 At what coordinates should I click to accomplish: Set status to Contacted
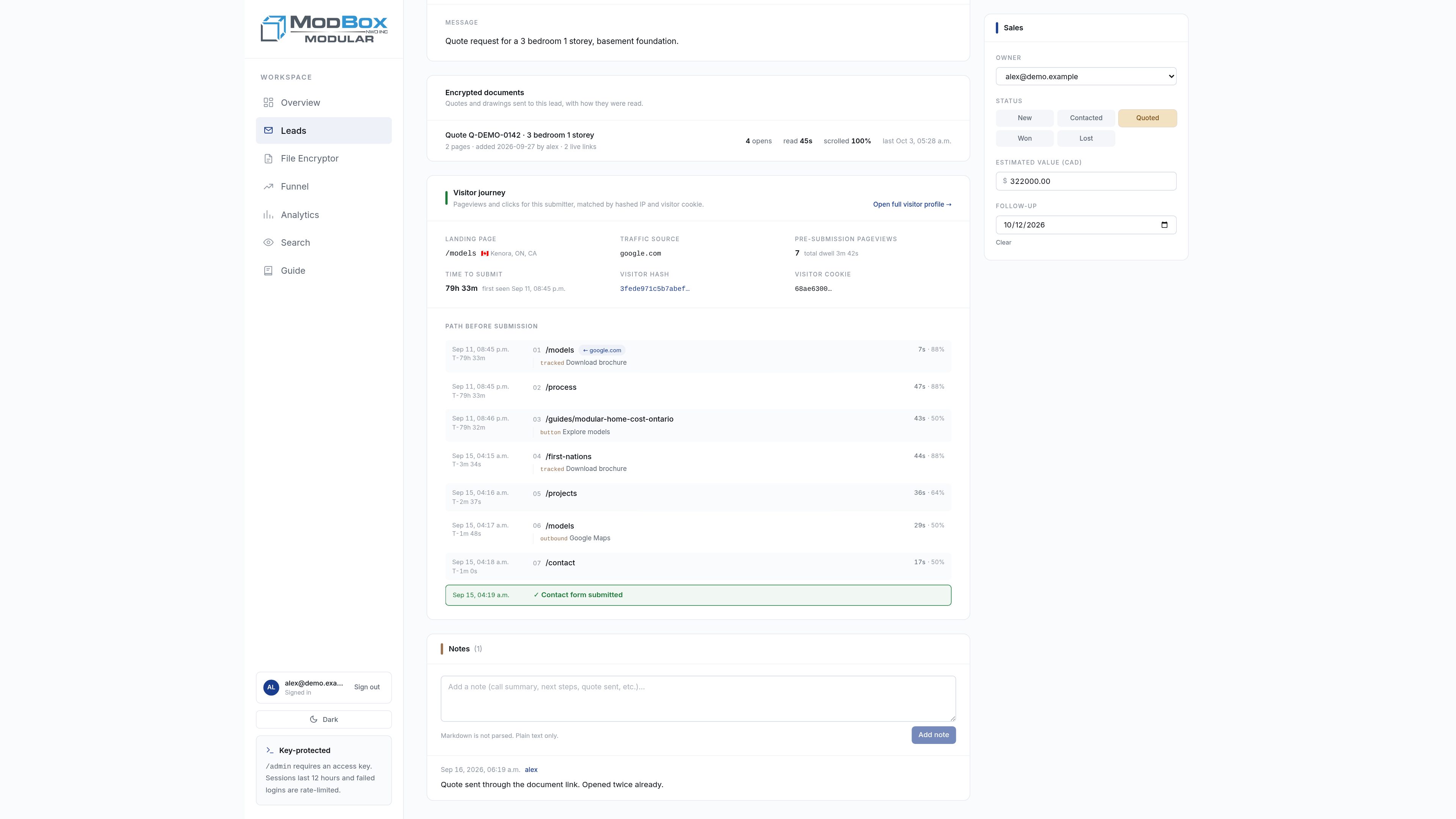pos(1086,118)
